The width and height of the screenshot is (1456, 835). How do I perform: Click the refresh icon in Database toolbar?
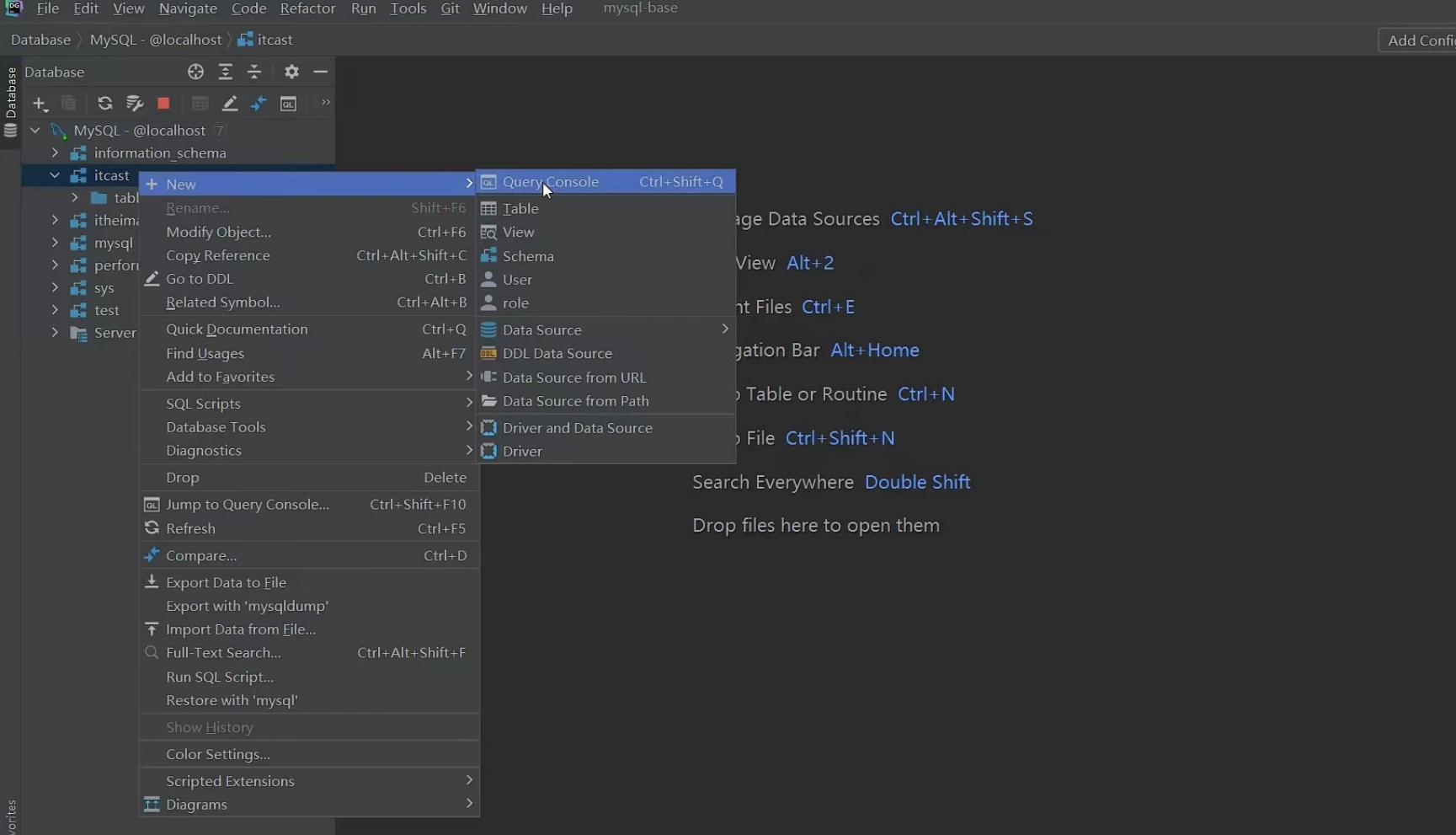tap(104, 104)
